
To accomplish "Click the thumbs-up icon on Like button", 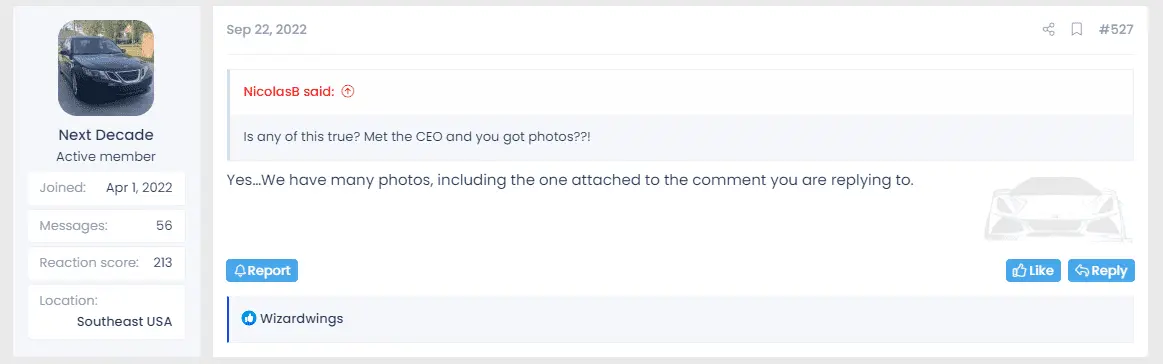I will coord(1020,271).
